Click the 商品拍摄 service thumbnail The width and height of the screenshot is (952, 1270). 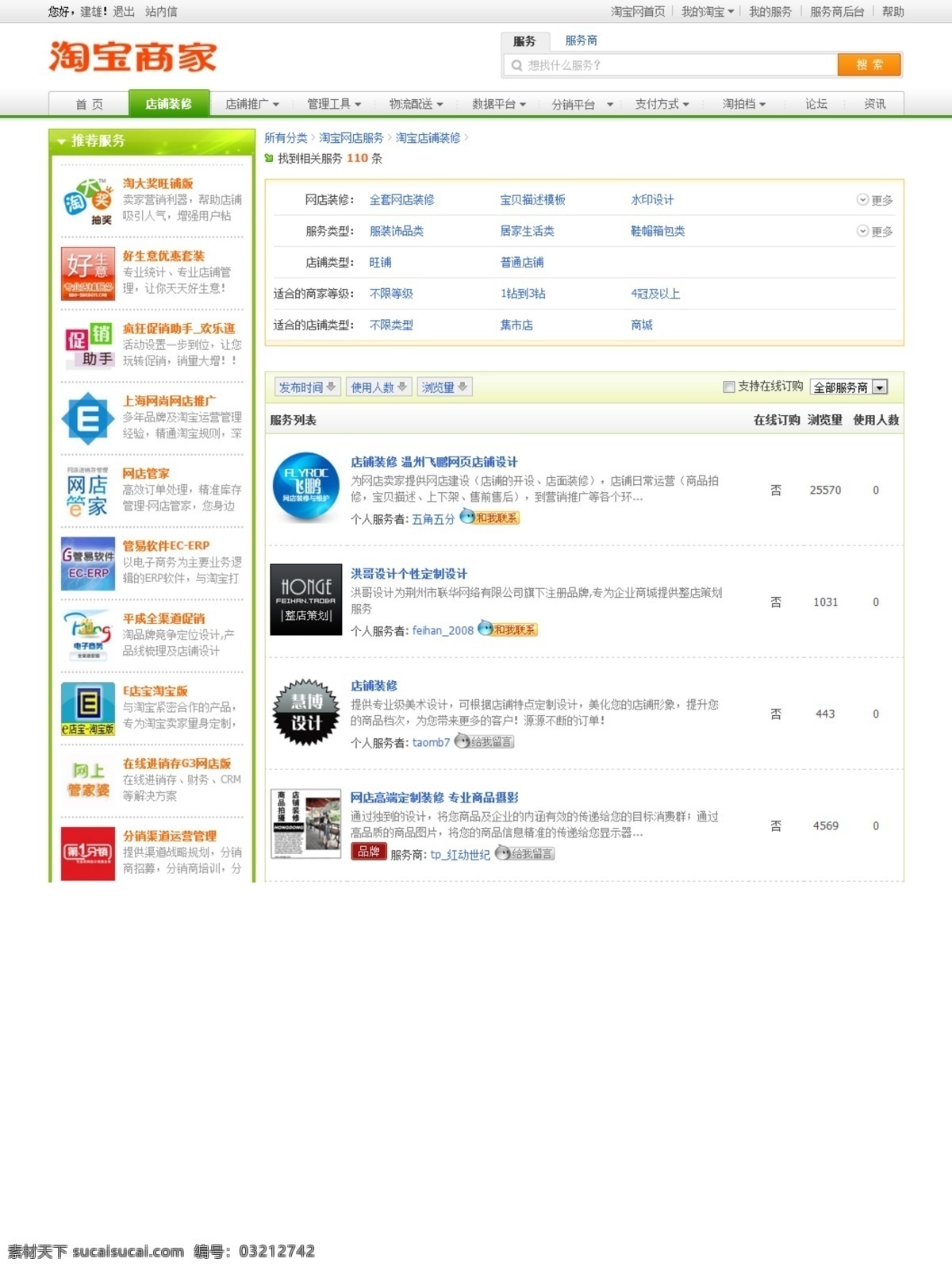click(306, 824)
